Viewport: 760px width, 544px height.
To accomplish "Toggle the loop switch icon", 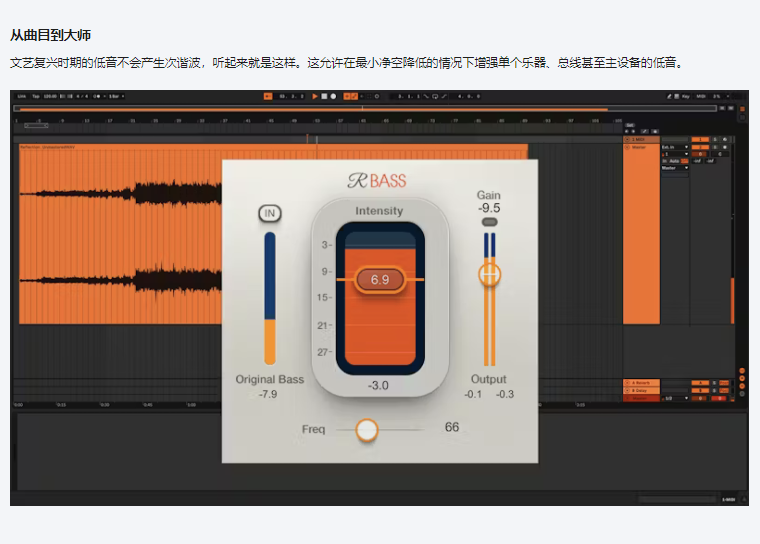I will click(x=435, y=96).
